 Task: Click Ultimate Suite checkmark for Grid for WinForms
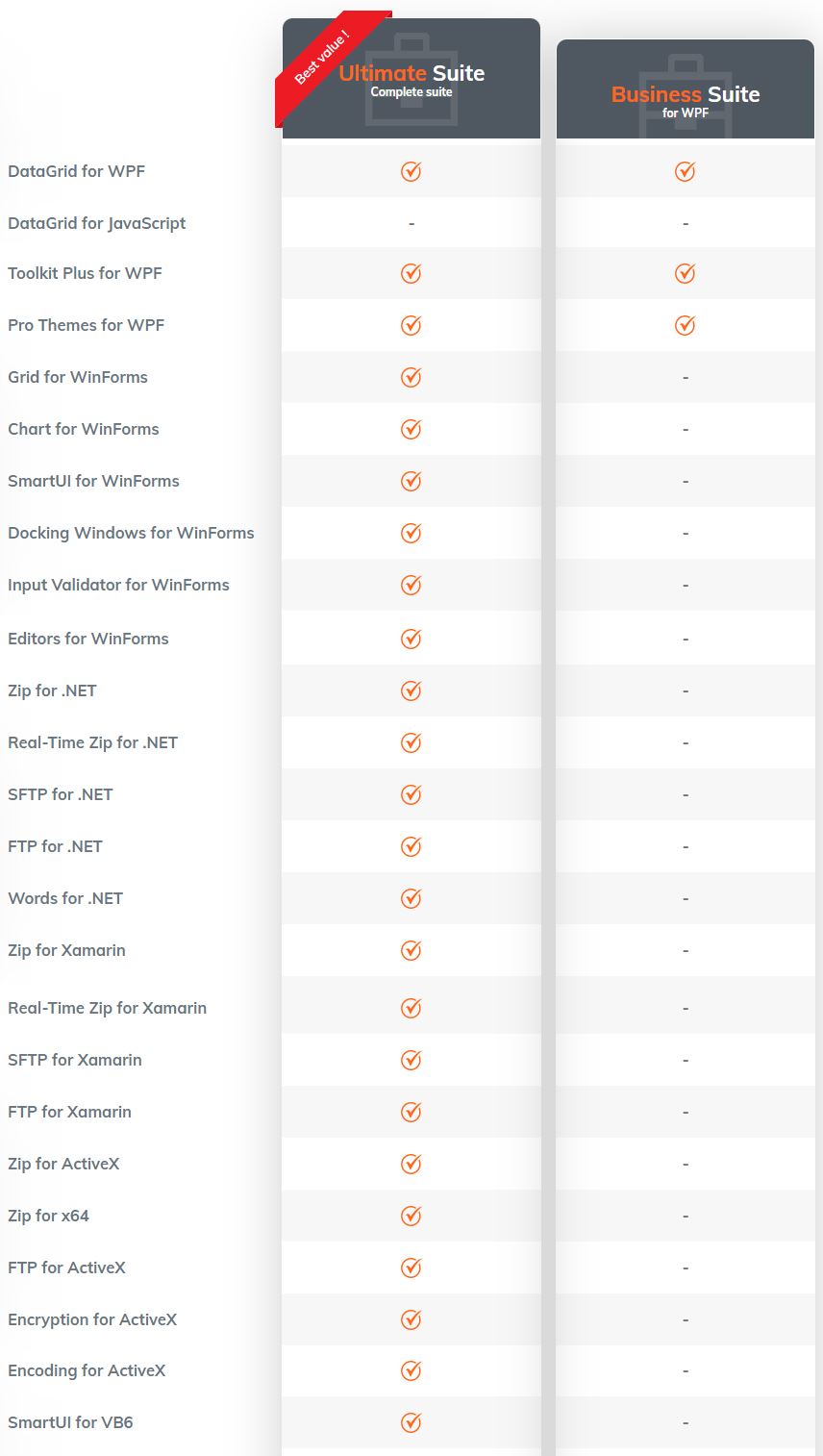[411, 377]
